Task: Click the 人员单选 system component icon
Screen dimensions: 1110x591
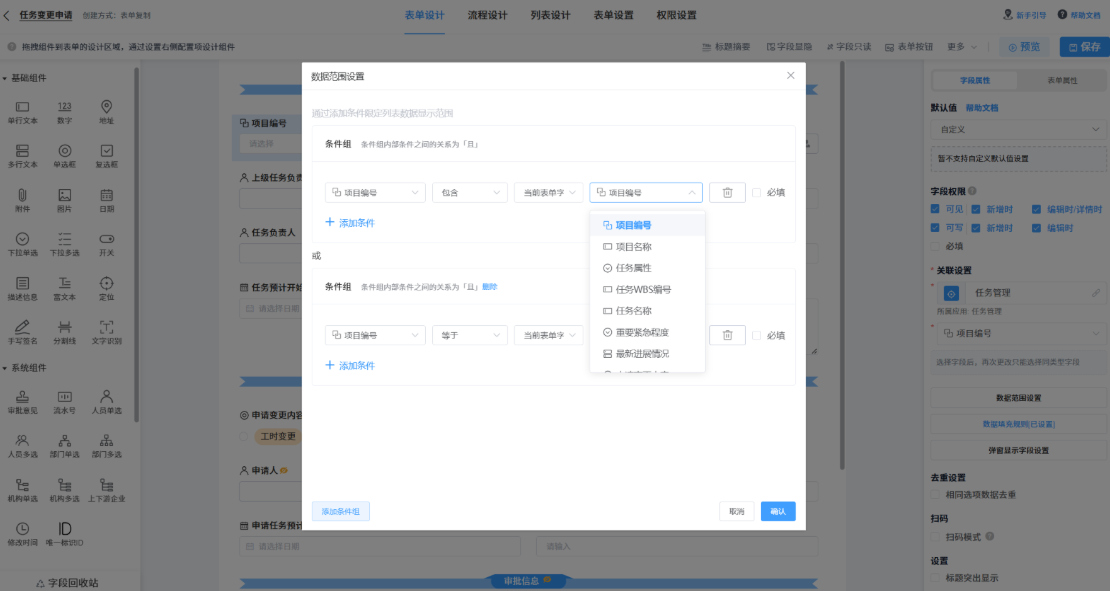Action: (x=106, y=397)
